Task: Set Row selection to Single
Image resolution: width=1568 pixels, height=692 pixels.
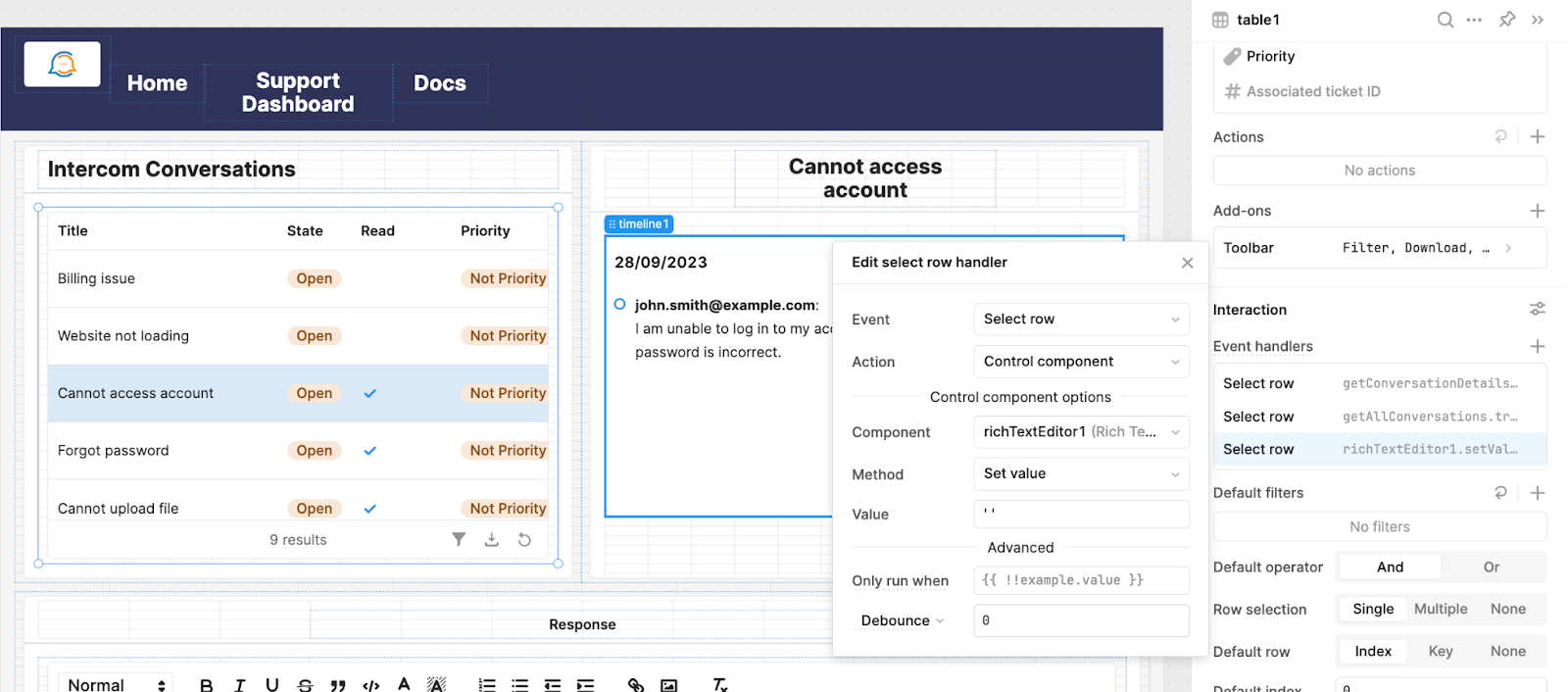Action: (x=1373, y=609)
